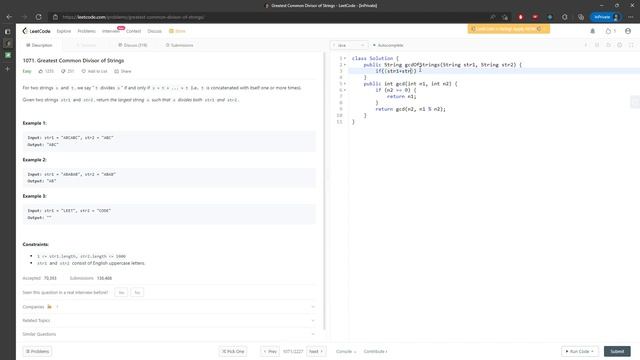Expand the Related Topics section

tap(169, 320)
